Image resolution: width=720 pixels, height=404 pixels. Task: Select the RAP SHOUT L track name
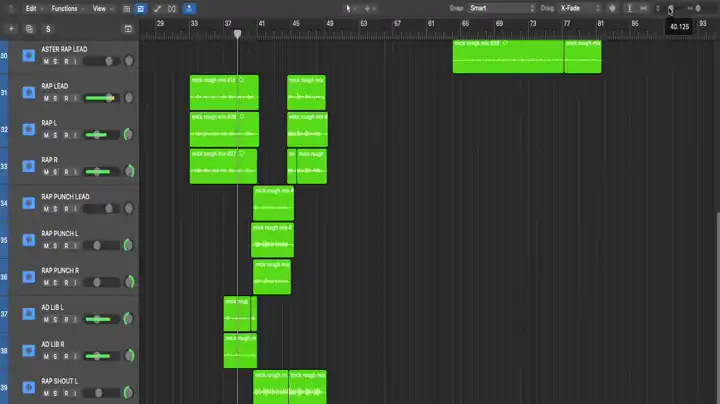click(60, 381)
